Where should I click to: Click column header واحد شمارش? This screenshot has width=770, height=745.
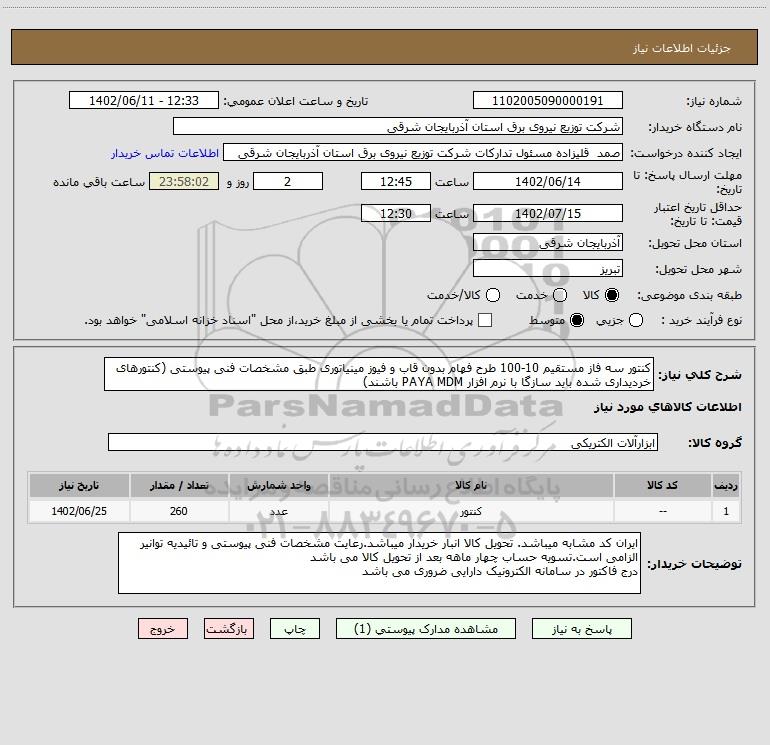pos(279,486)
